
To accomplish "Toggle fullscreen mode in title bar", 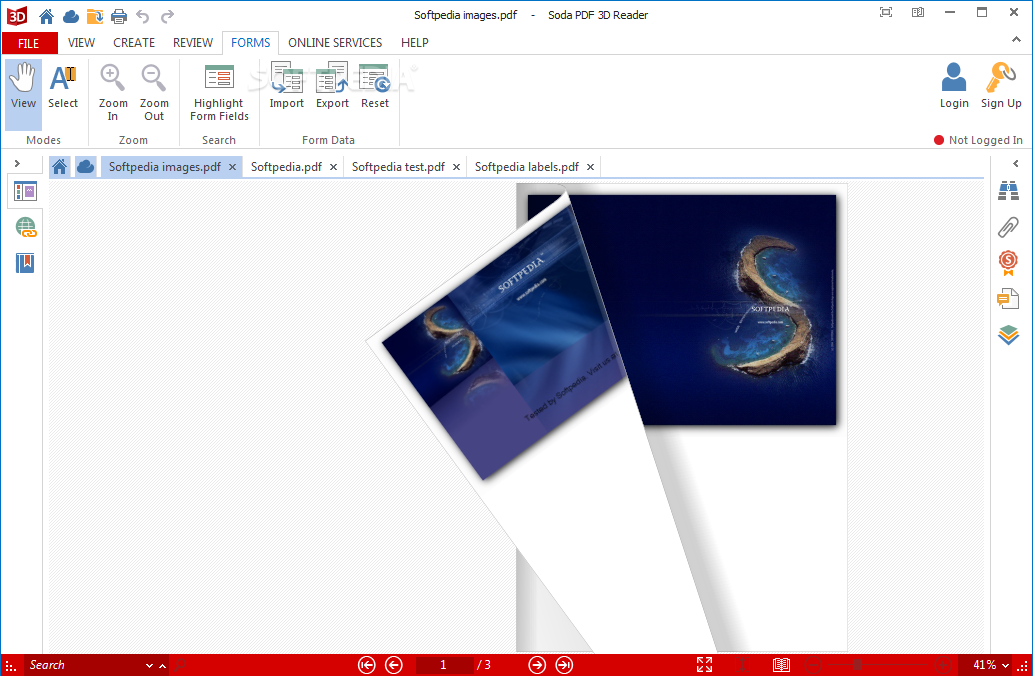I will 886,13.
